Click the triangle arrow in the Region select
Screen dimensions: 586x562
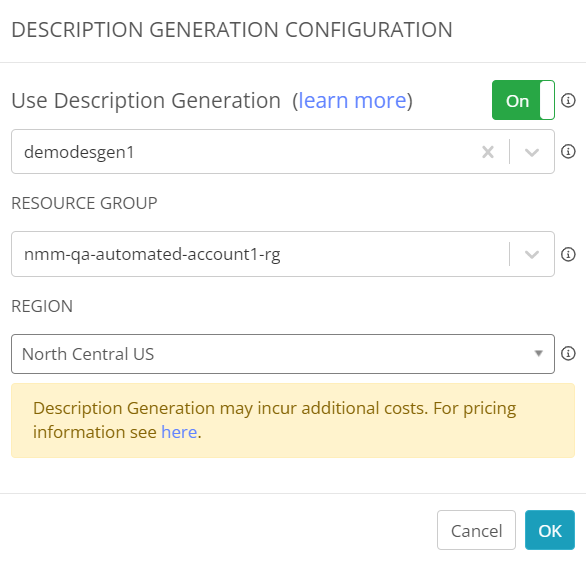539,353
